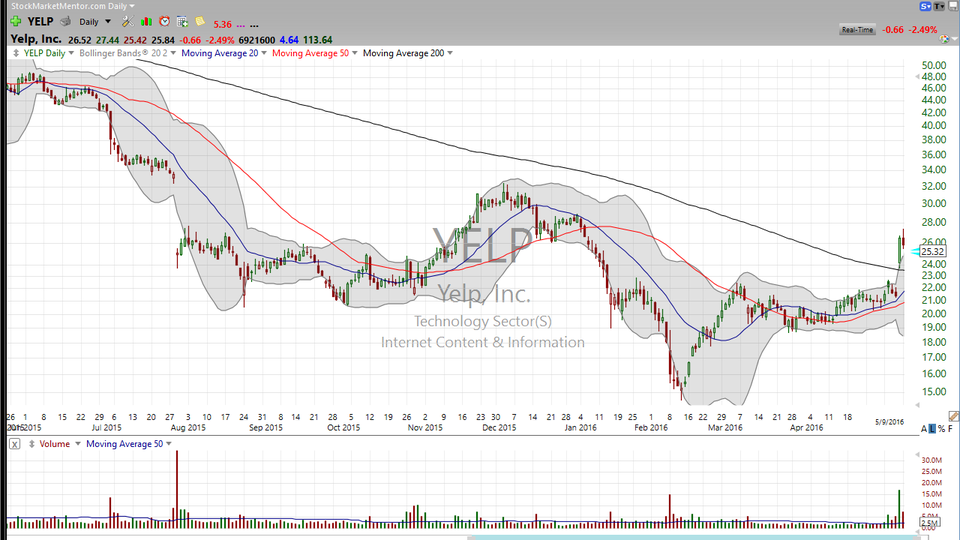This screenshot has width=960, height=540.
Task: Click the news icon beside YELP
Action: [66, 21]
